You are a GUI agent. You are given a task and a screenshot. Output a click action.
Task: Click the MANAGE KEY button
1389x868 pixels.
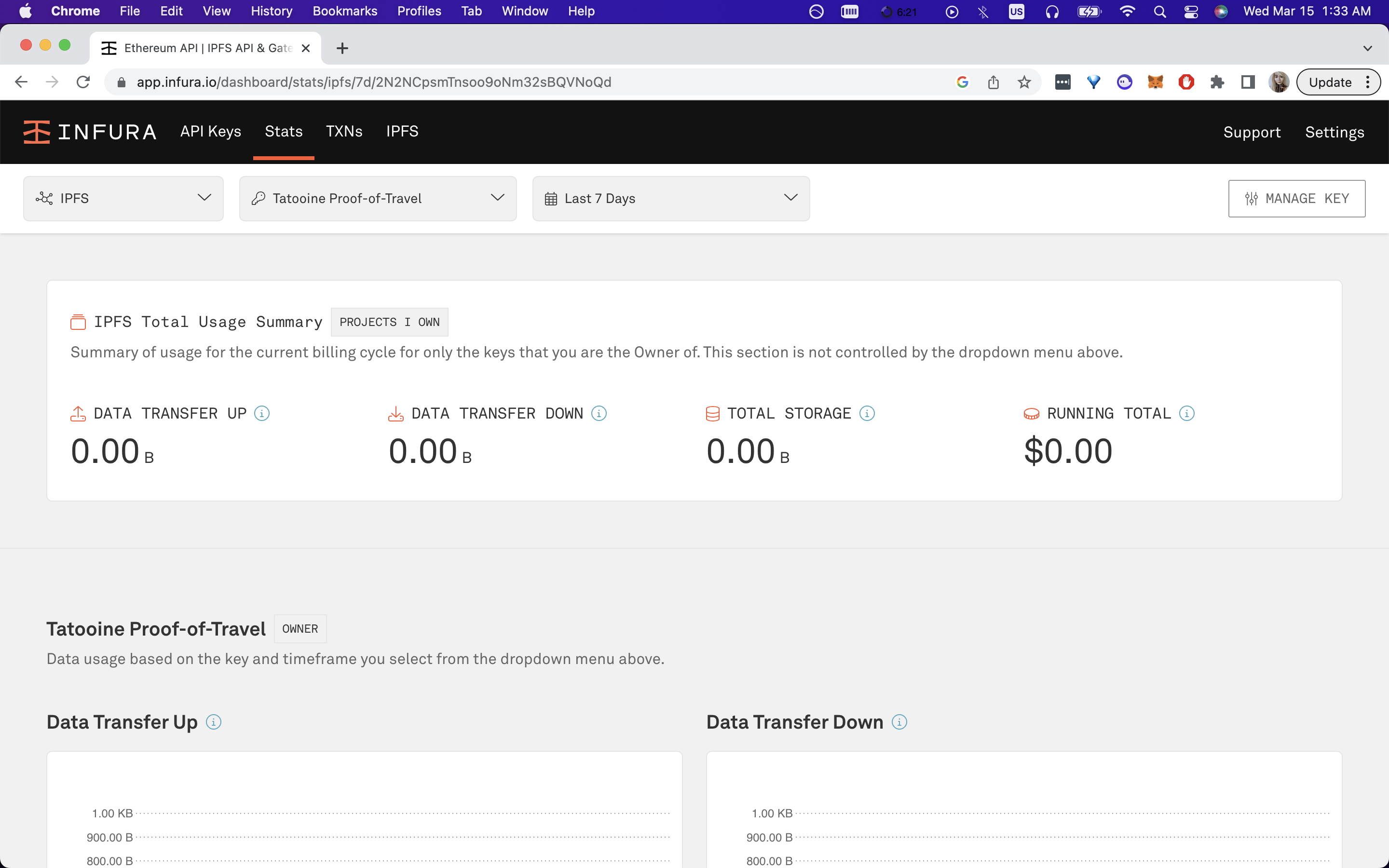[1296, 199]
